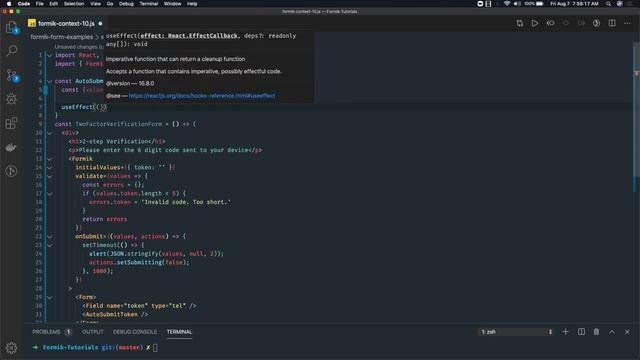Click the 'Invalid code. Too short.' string
Screen dimensions: 640x360
(186, 202)
